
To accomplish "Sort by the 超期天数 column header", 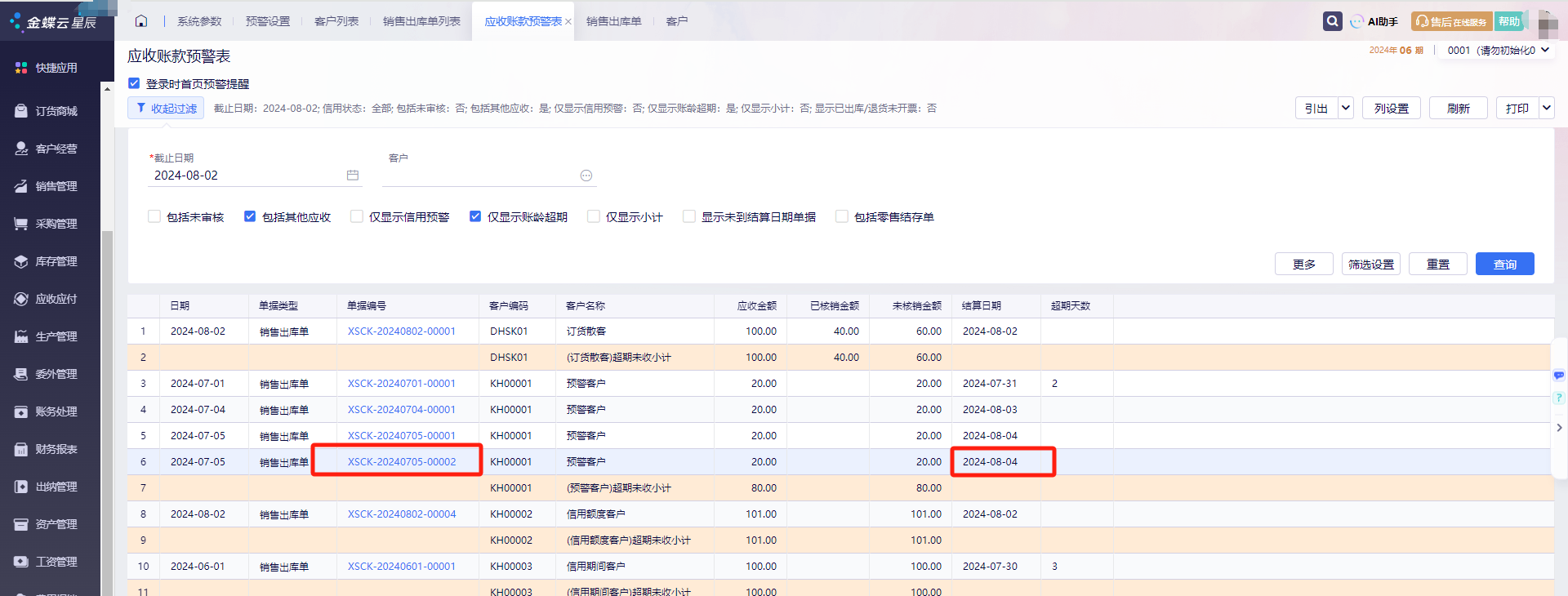I will [1071, 305].
